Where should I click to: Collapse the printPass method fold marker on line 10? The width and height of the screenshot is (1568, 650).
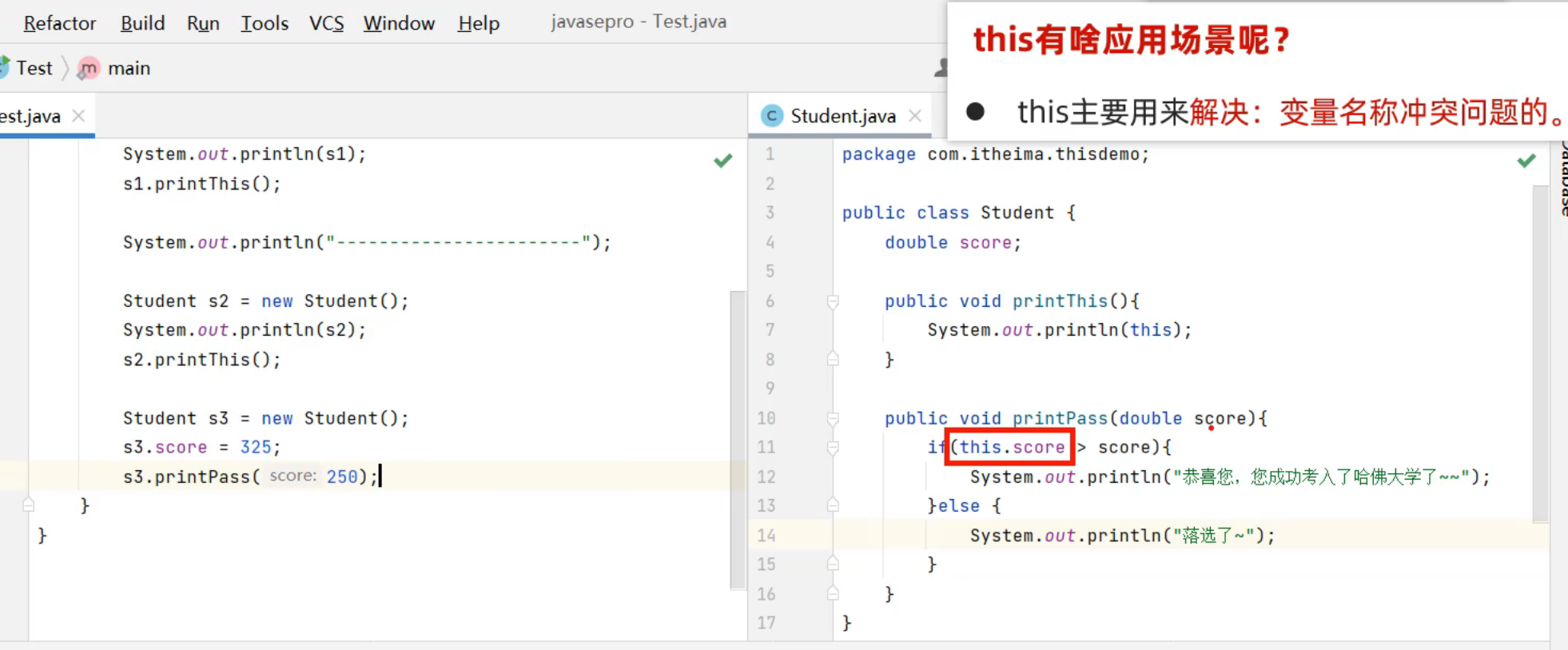point(833,419)
